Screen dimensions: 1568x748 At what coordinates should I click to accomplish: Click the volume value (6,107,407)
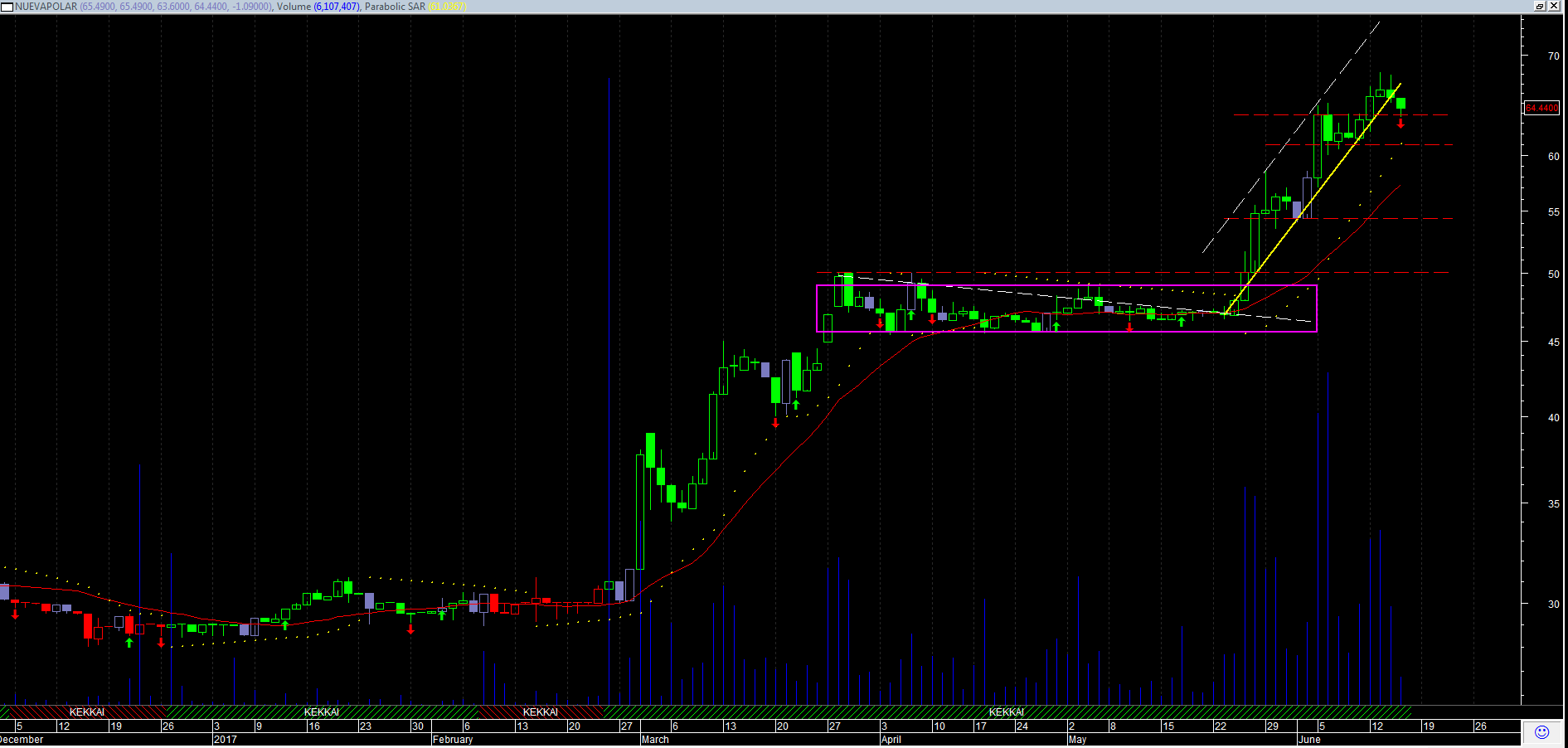point(337,7)
